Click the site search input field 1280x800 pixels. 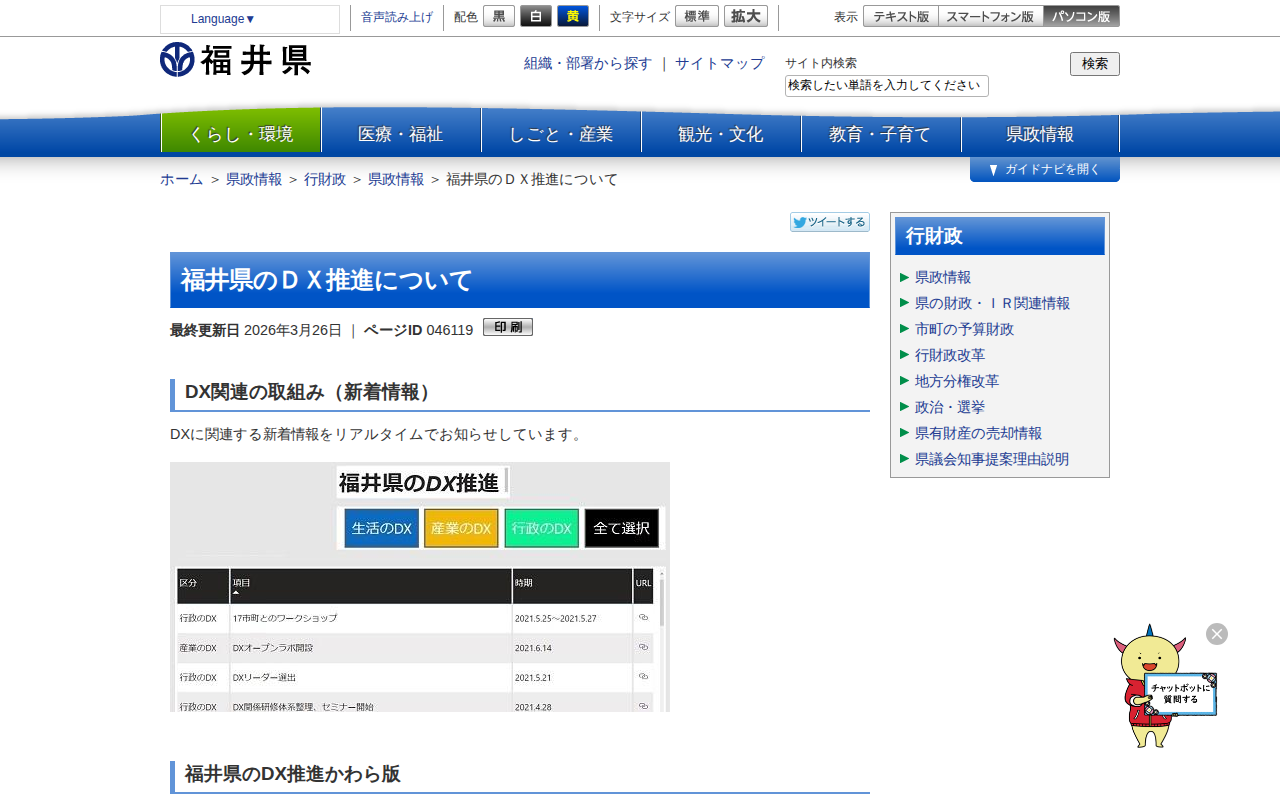tap(886, 86)
